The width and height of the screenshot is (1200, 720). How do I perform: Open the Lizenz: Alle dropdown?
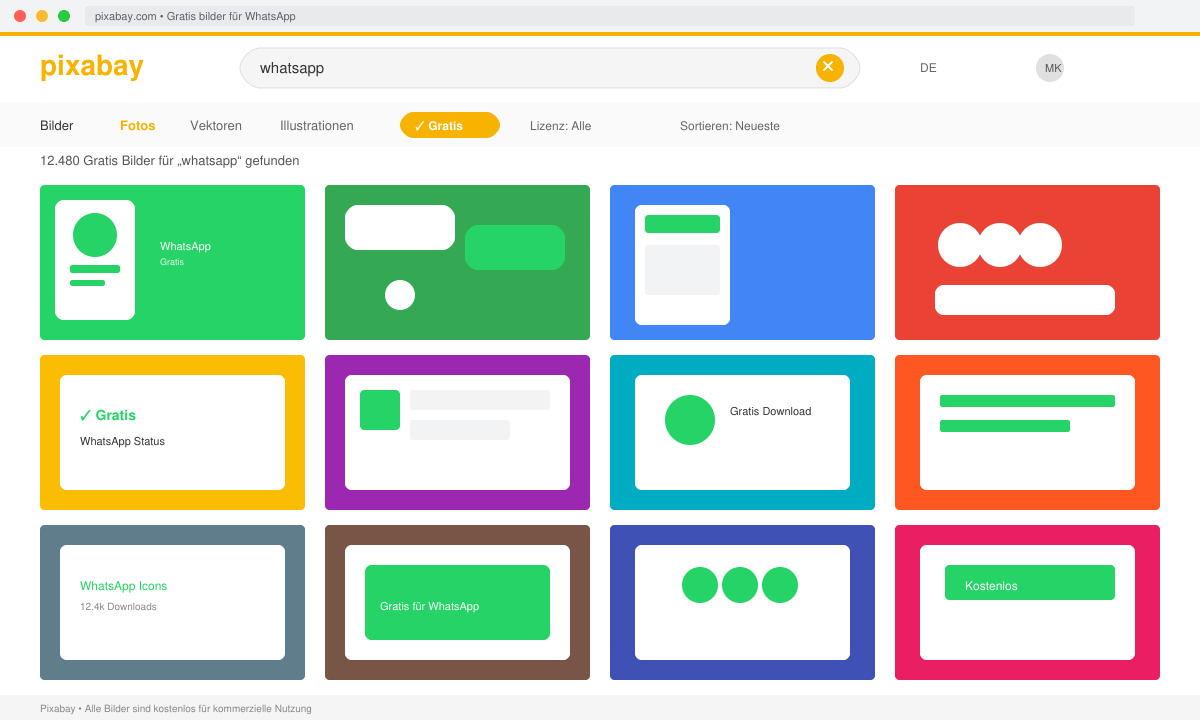[x=561, y=126]
